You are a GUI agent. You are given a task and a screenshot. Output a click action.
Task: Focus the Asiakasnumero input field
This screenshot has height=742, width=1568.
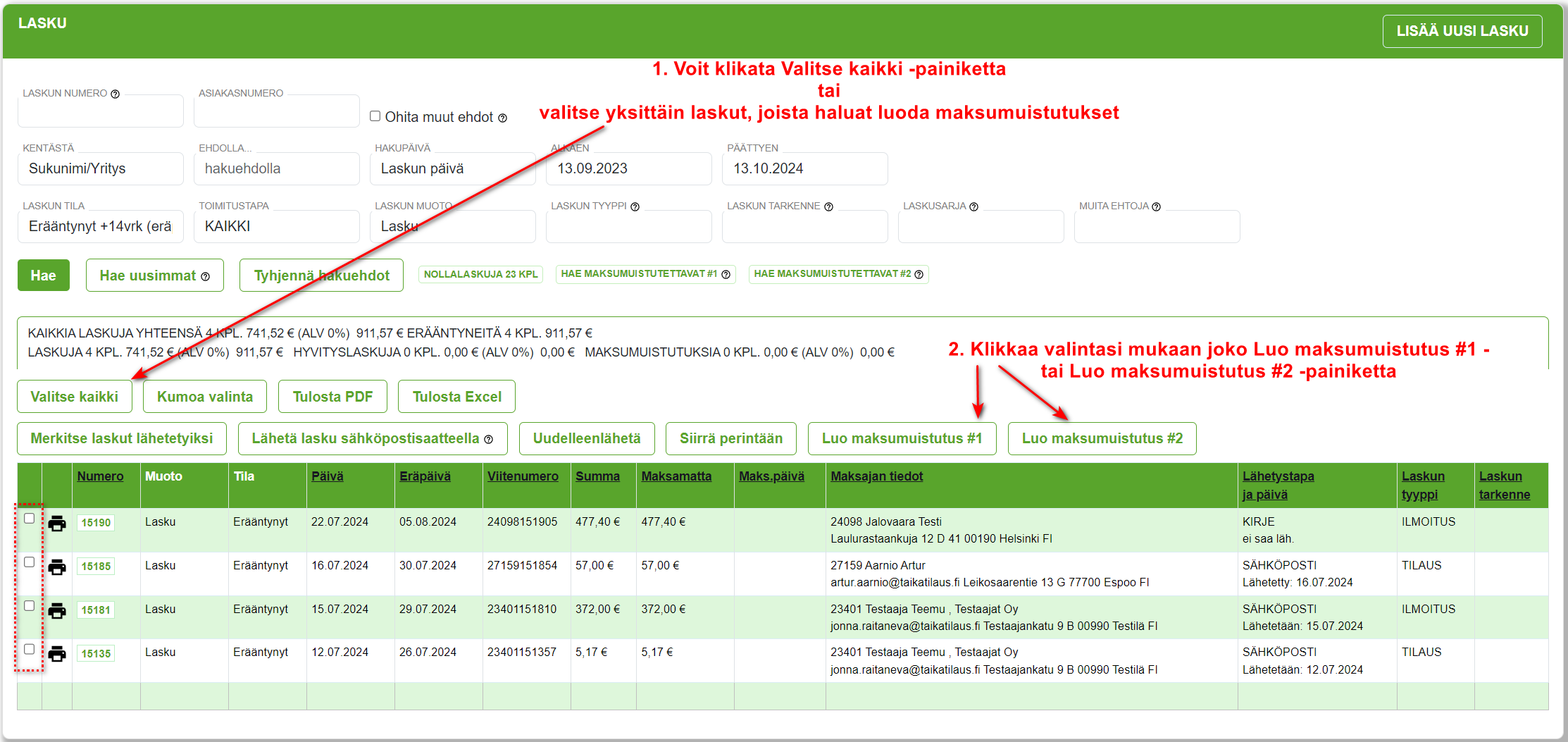point(277,111)
